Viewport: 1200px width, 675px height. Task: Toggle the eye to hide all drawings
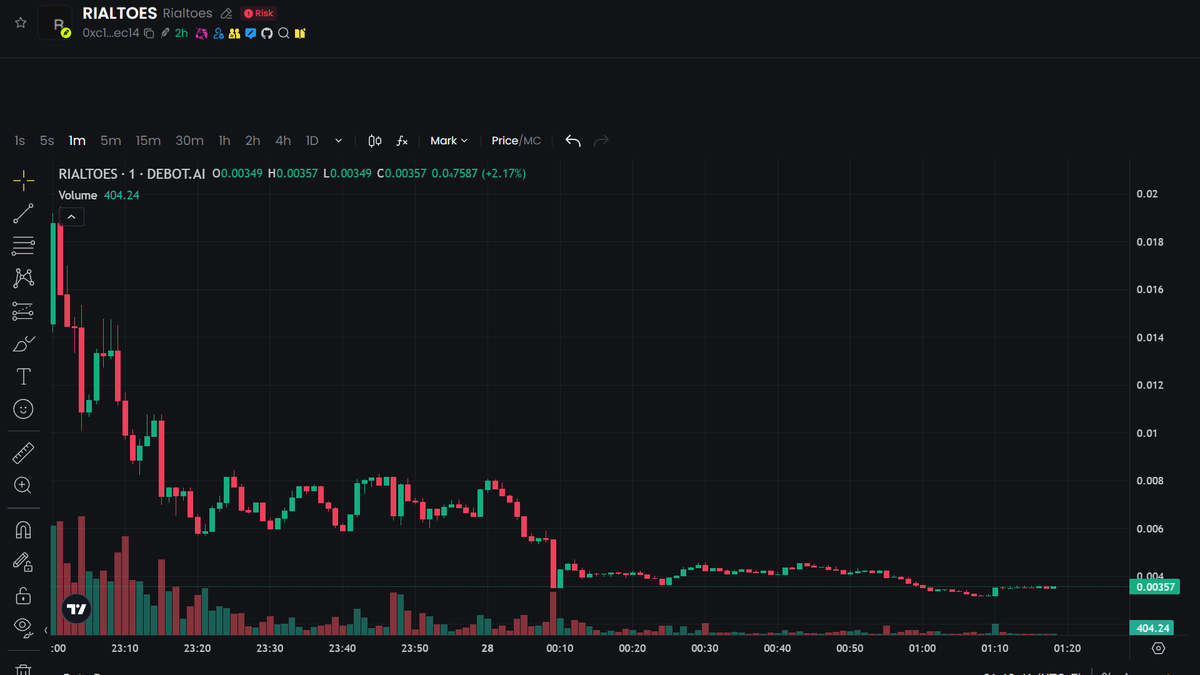click(x=23, y=627)
